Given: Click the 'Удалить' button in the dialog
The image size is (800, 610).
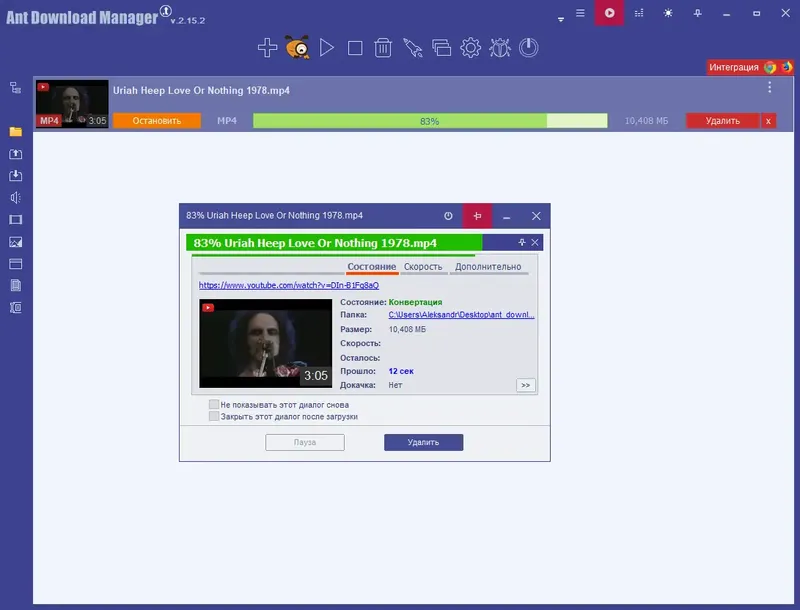Looking at the screenshot, I should [422, 443].
